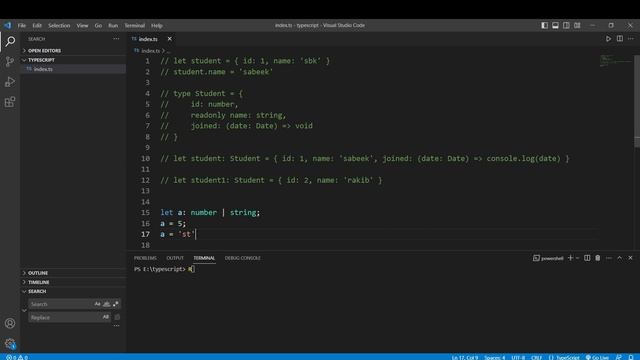
Task: Open the Run menu
Action: pos(113,25)
